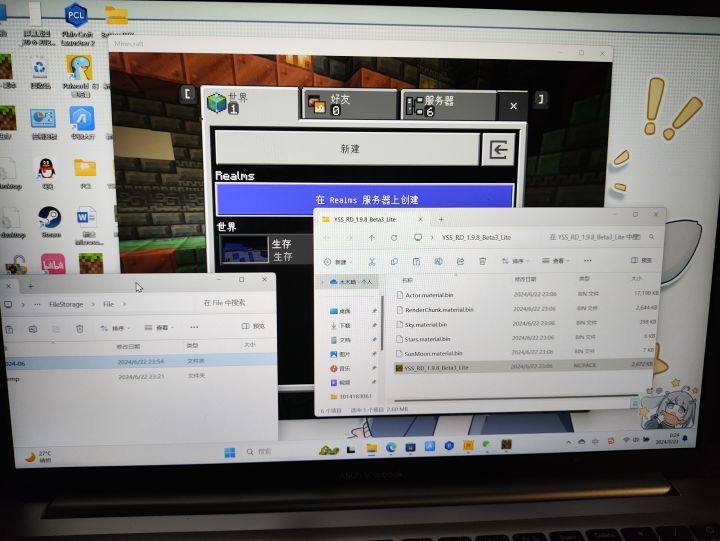Open the 1014183061 folder in sidebar
The image size is (720, 541).
point(351,396)
